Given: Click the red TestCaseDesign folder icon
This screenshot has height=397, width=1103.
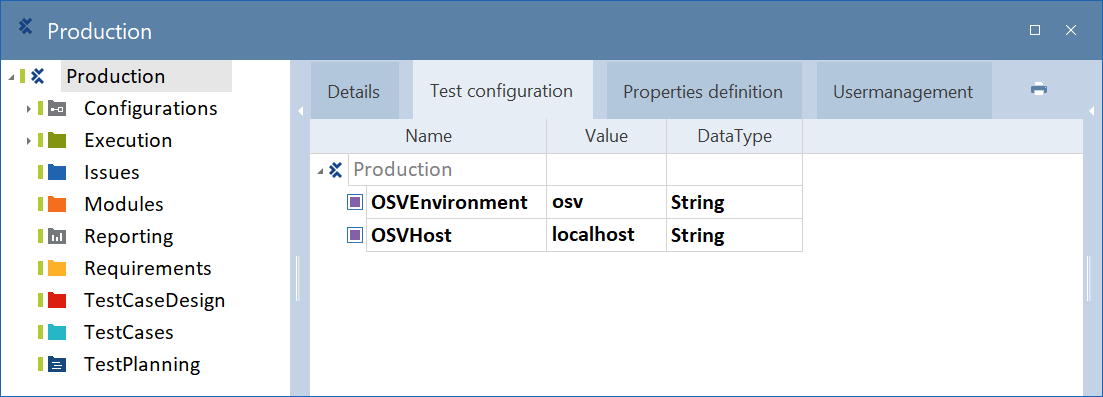Looking at the screenshot, I should [x=57, y=301].
